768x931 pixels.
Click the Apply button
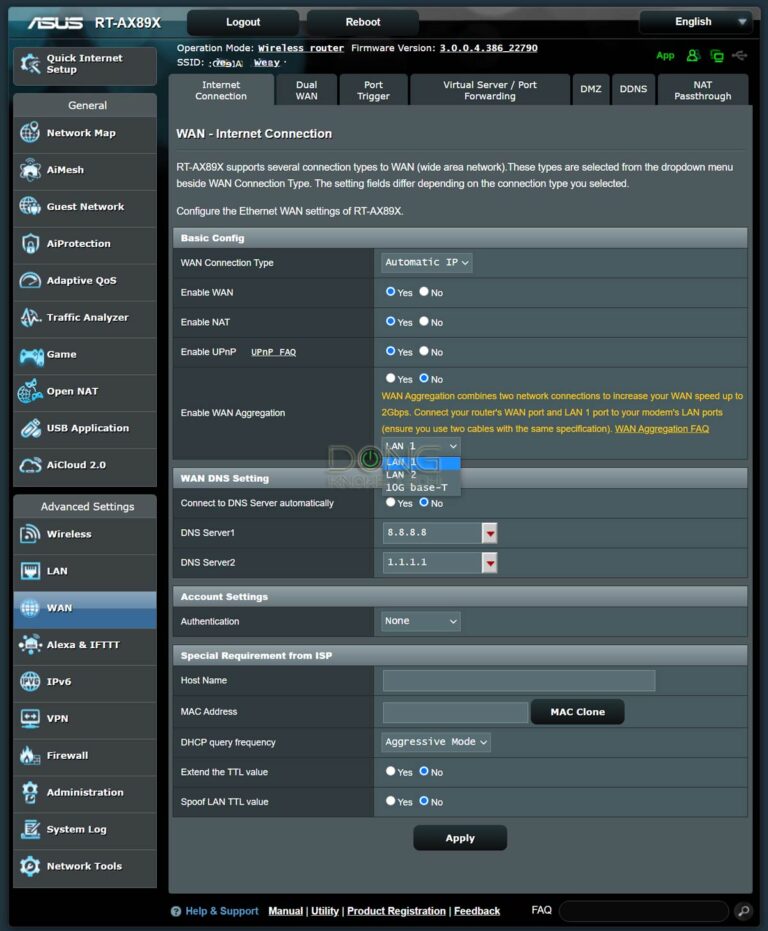[460, 838]
